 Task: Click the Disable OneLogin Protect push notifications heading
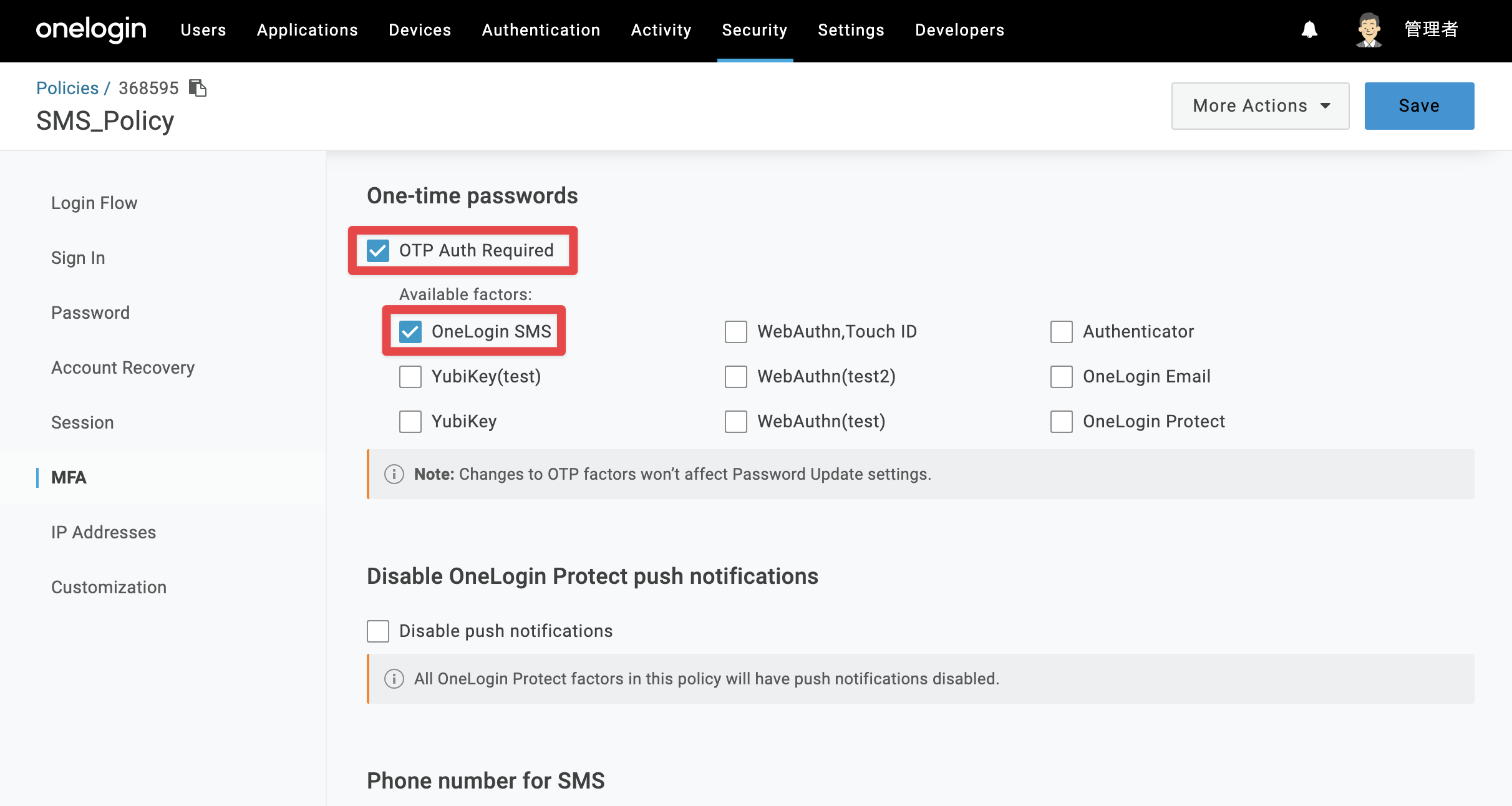[593, 576]
